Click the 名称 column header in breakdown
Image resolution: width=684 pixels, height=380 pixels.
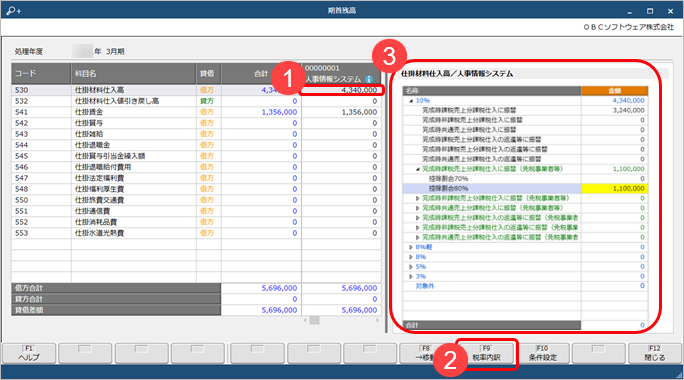(492, 91)
